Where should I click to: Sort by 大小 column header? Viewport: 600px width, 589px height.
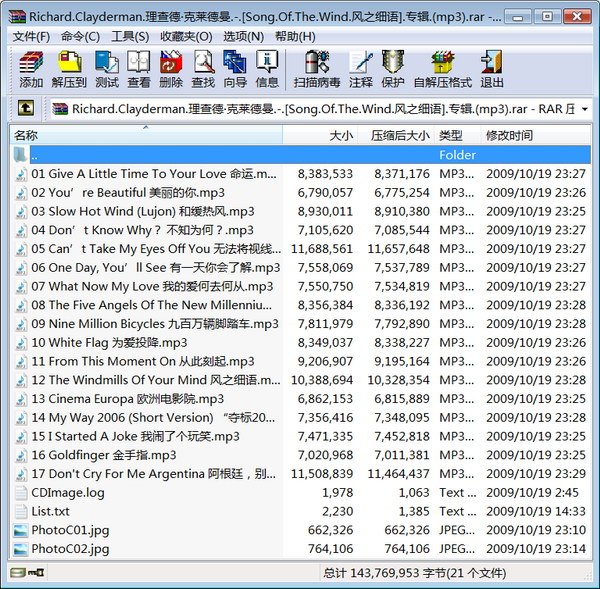point(321,135)
